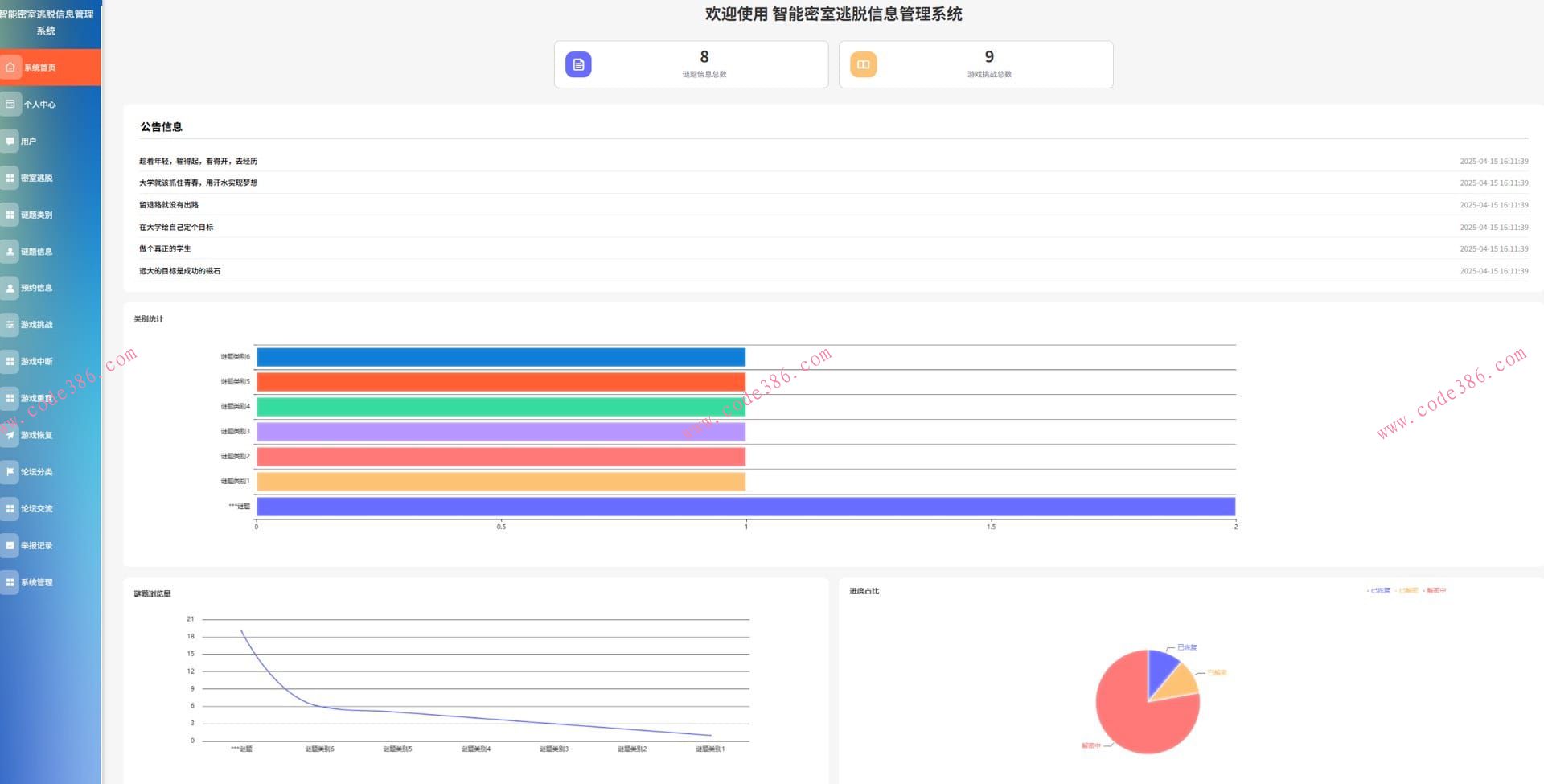The height and width of the screenshot is (784, 1544).
Task: Click the blue 谜题类别6 bar
Action: [x=501, y=357]
